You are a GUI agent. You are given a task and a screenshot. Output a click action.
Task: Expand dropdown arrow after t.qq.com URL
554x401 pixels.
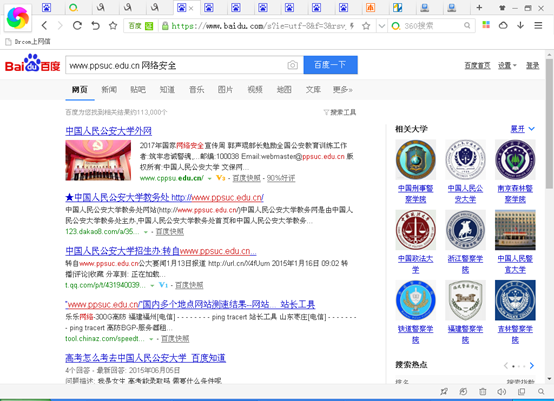(x=152, y=285)
